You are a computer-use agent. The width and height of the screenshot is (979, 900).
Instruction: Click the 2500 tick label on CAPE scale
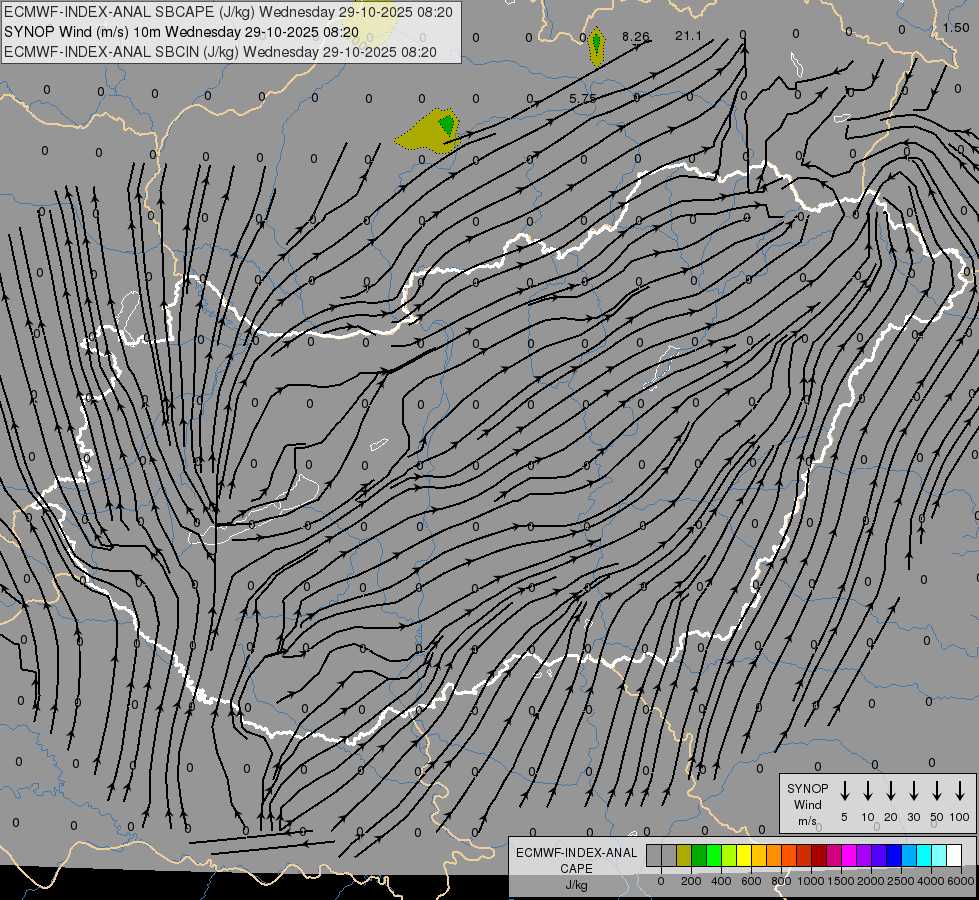pyautogui.click(x=900, y=881)
